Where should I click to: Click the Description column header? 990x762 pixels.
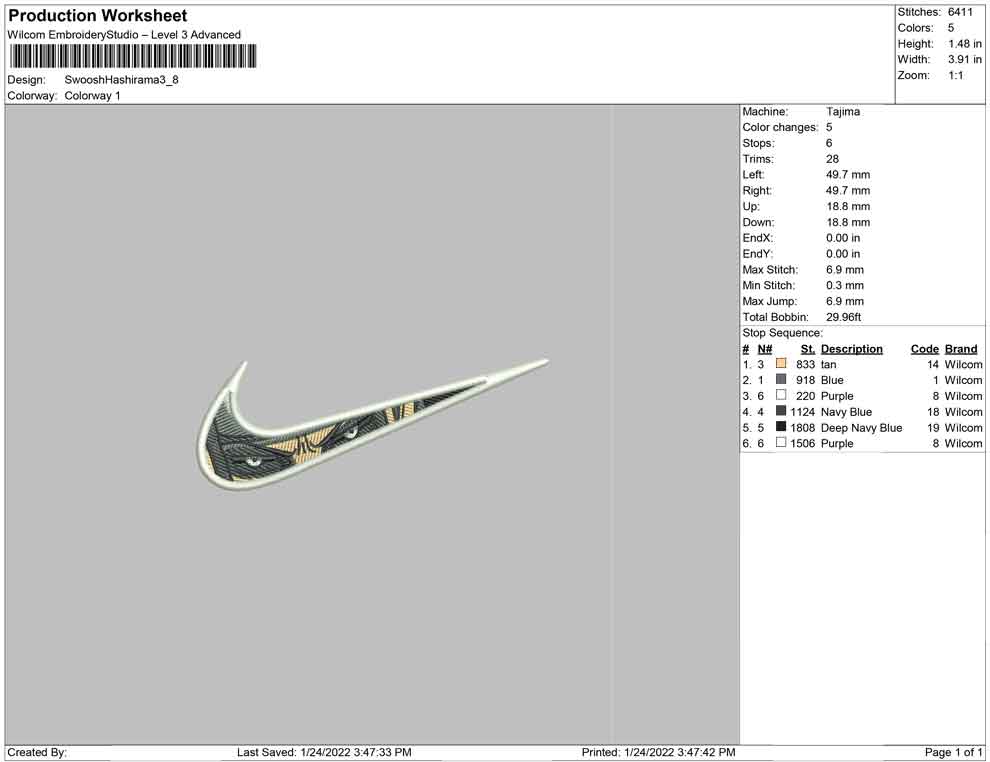click(852, 349)
